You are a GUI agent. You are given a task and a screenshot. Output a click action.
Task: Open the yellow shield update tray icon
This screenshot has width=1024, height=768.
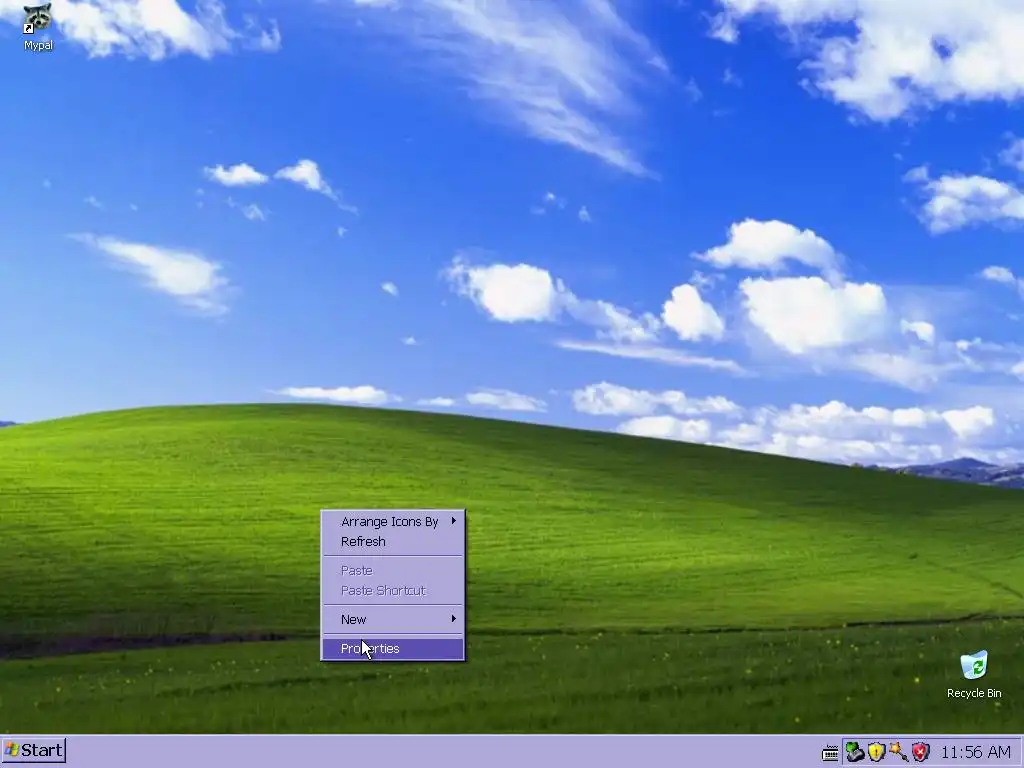tap(876, 752)
